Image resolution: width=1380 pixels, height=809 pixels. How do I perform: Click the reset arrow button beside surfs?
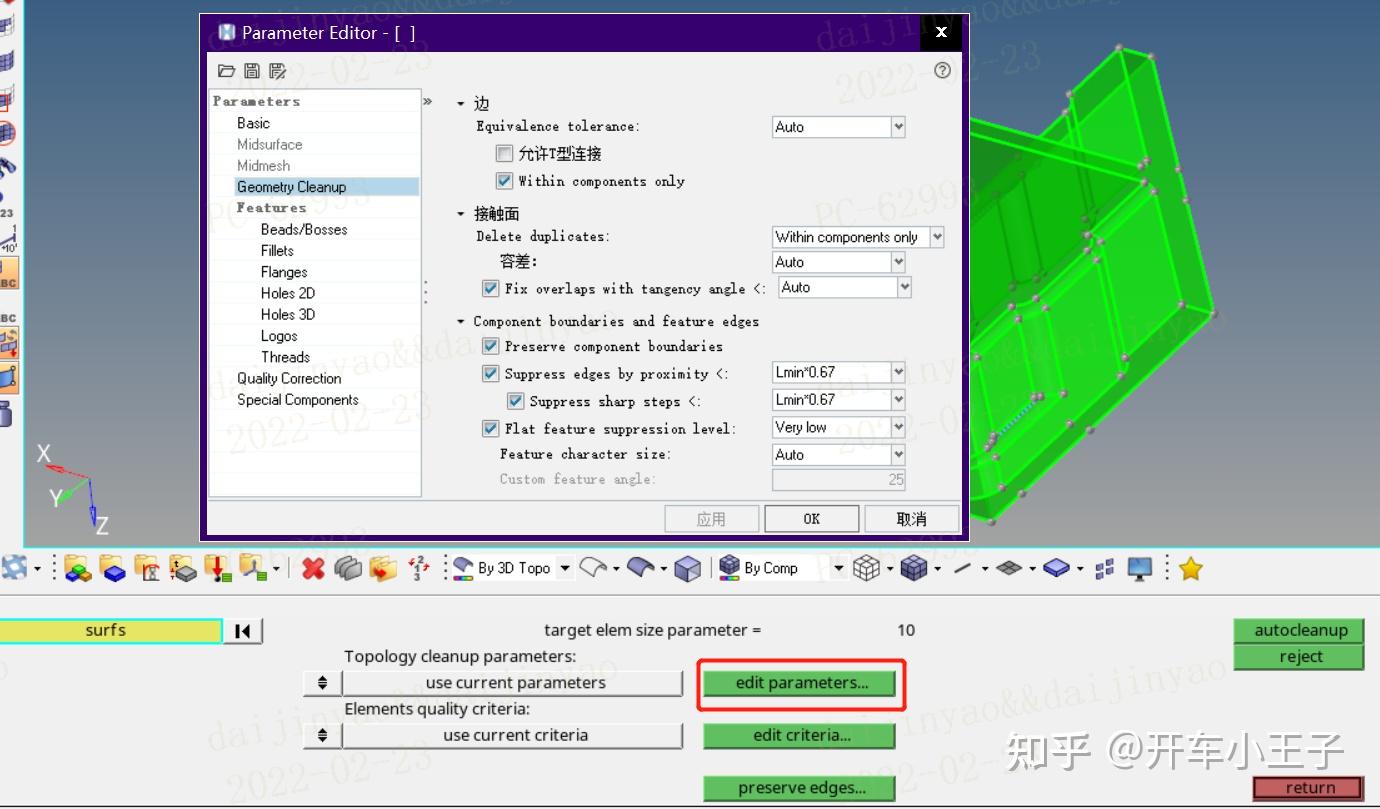tap(243, 631)
